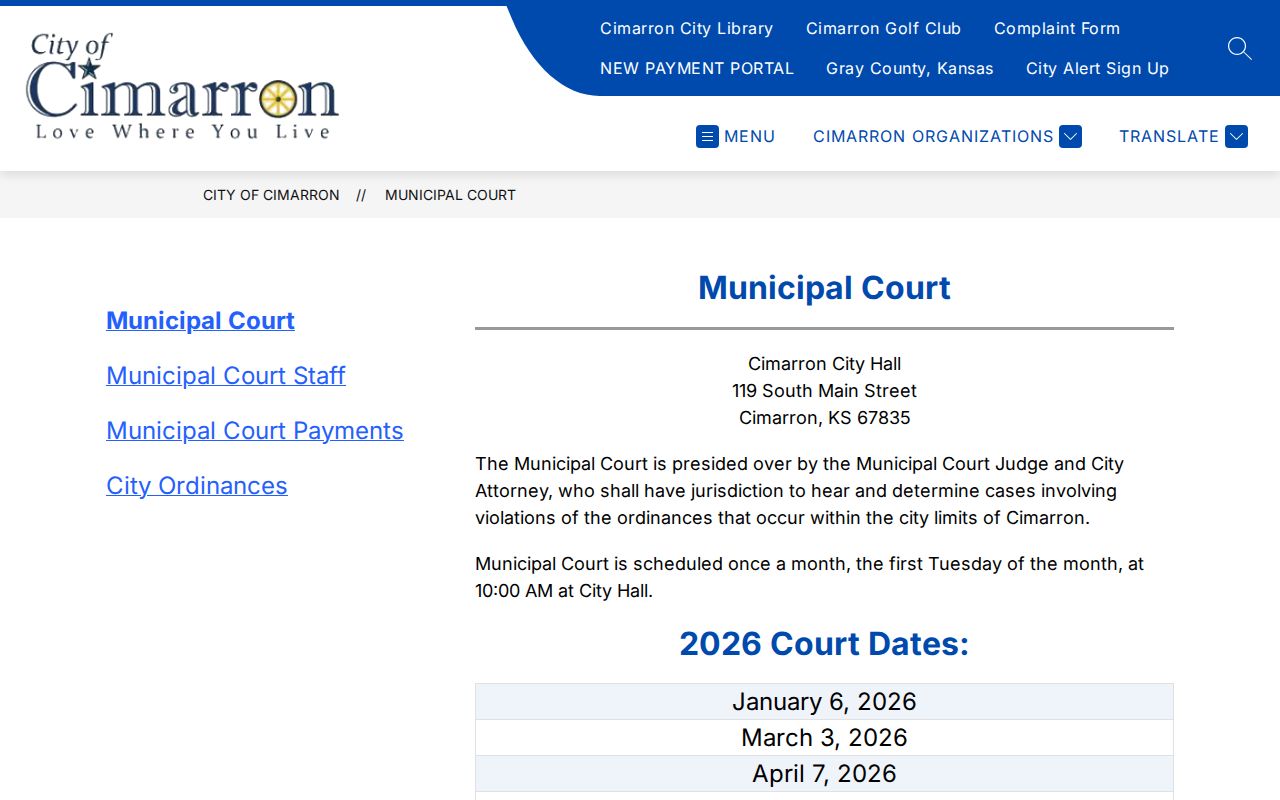1280x800 pixels.
Task: Click the 119 South Main Street address
Action: [824, 391]
